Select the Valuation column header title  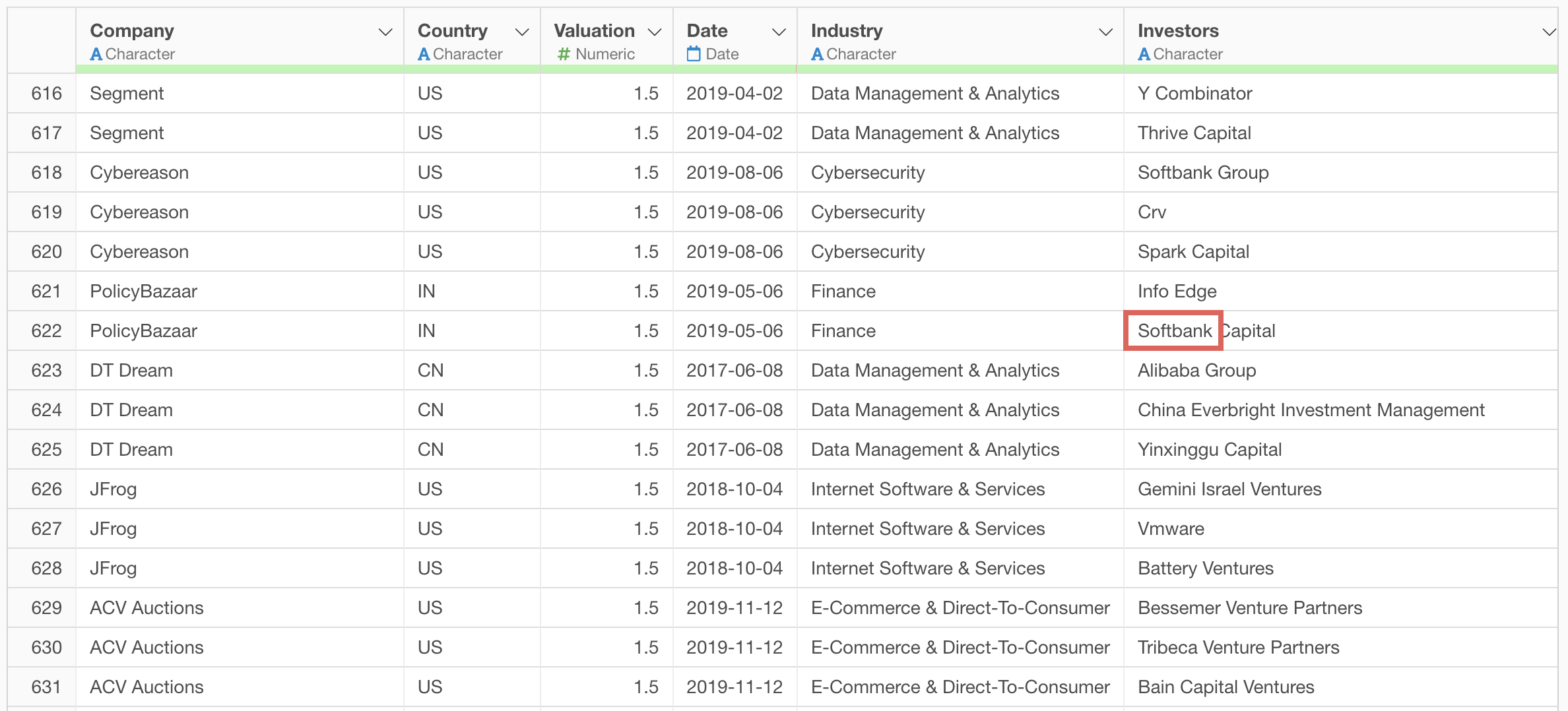click(x=595, y=30)
